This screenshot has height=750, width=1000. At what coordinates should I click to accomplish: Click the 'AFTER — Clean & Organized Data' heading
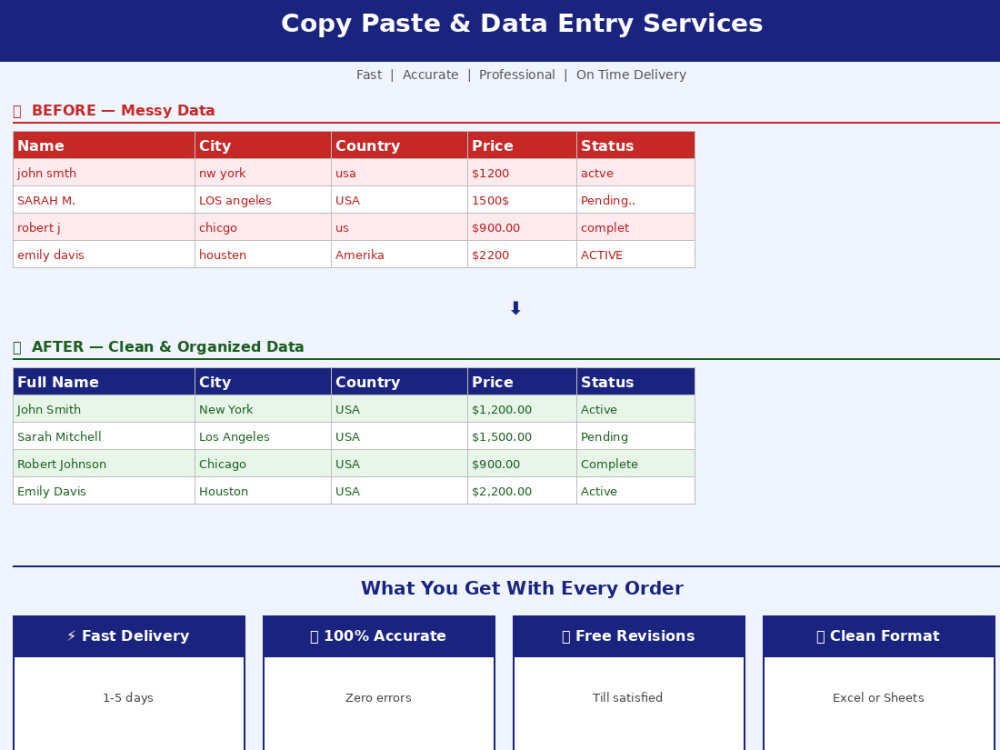click(x=168, y=347)
